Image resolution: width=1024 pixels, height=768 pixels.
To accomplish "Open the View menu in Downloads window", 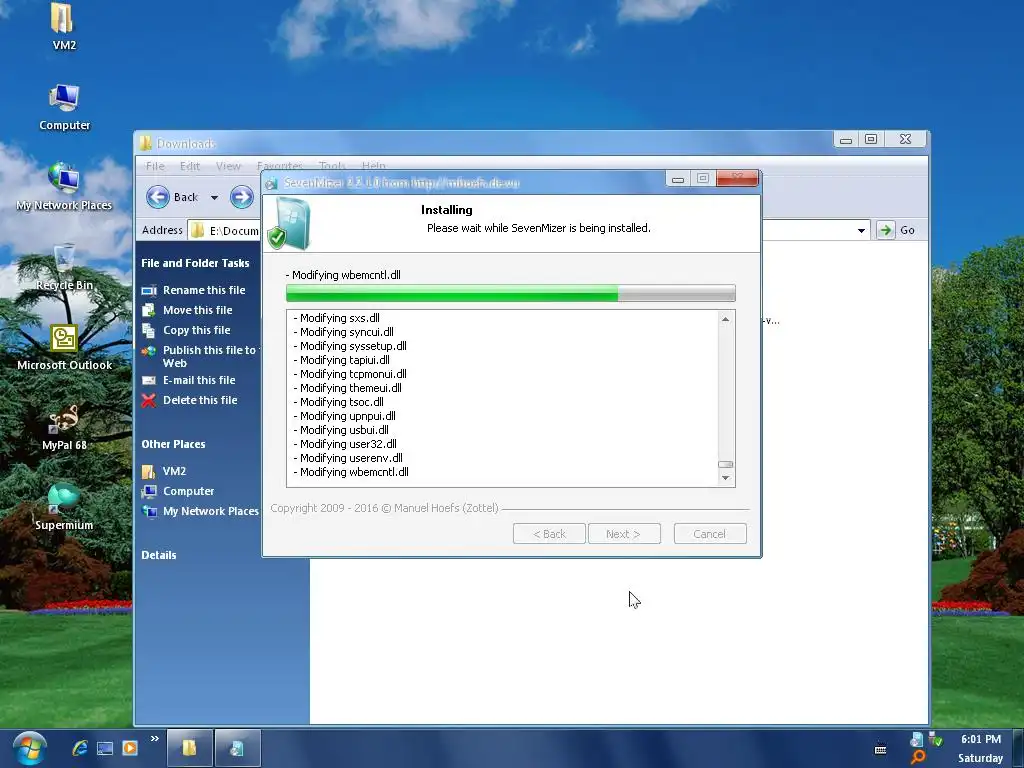I will coord(229,166).
